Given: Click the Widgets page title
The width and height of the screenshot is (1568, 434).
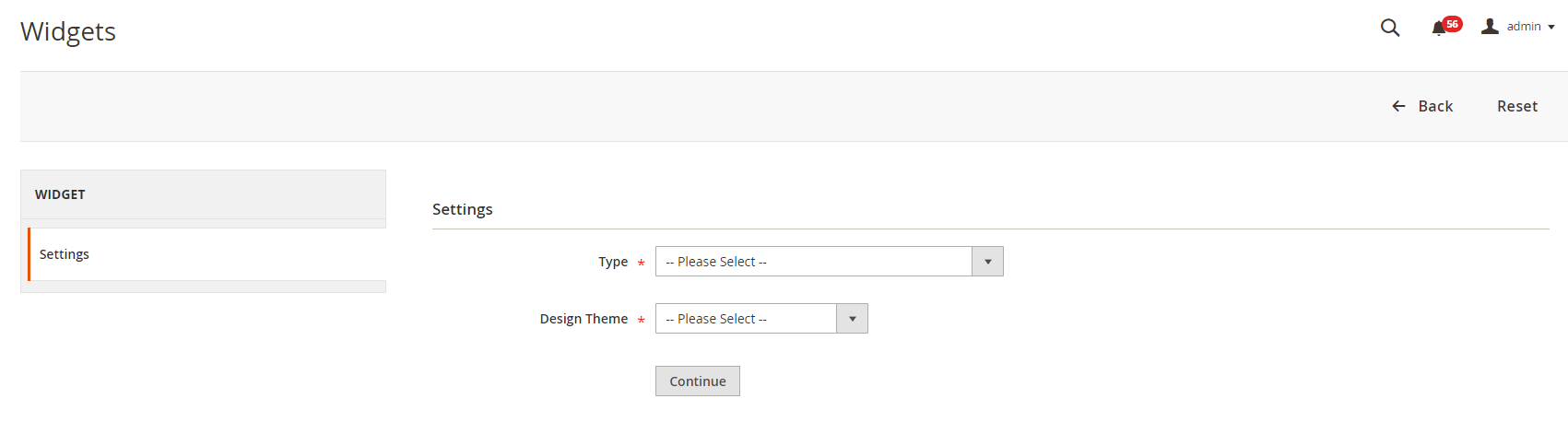Looking at the screenshot, I should pyautogui.click(x=68, y=31).
